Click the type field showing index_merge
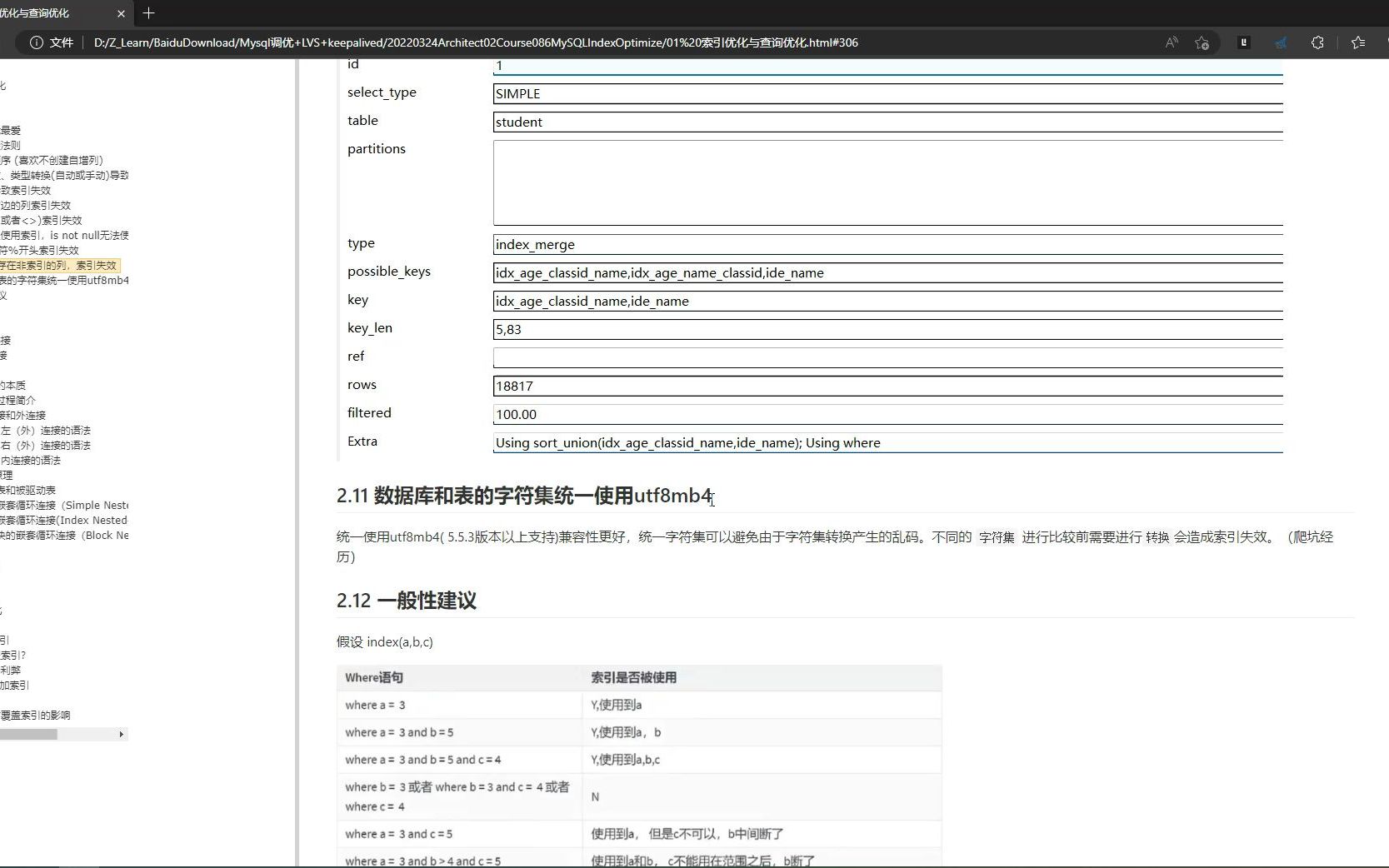Viewport: 1389px width, 868px height. tap(887, 245)
